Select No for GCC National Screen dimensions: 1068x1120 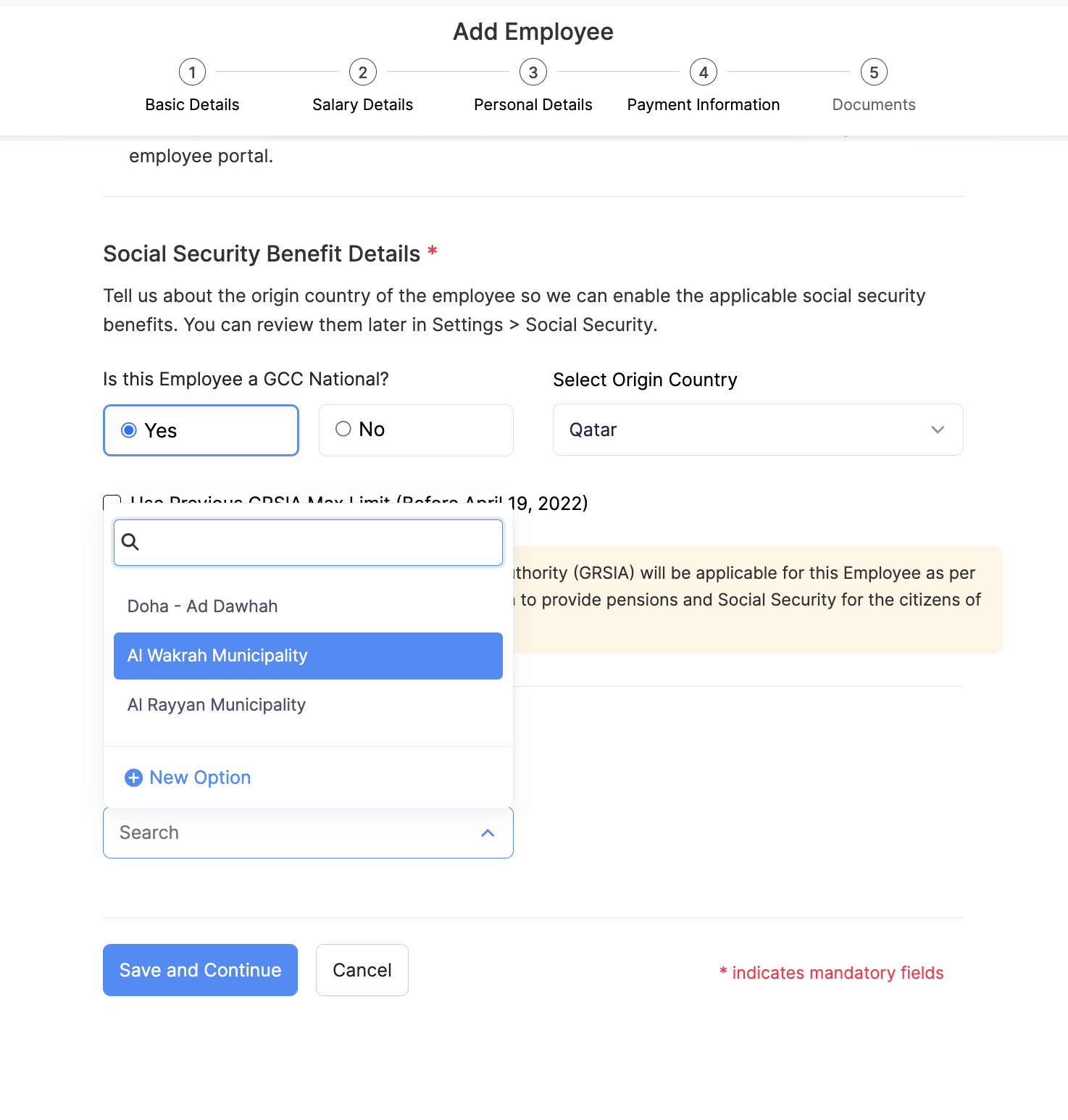tap(343, 429)
